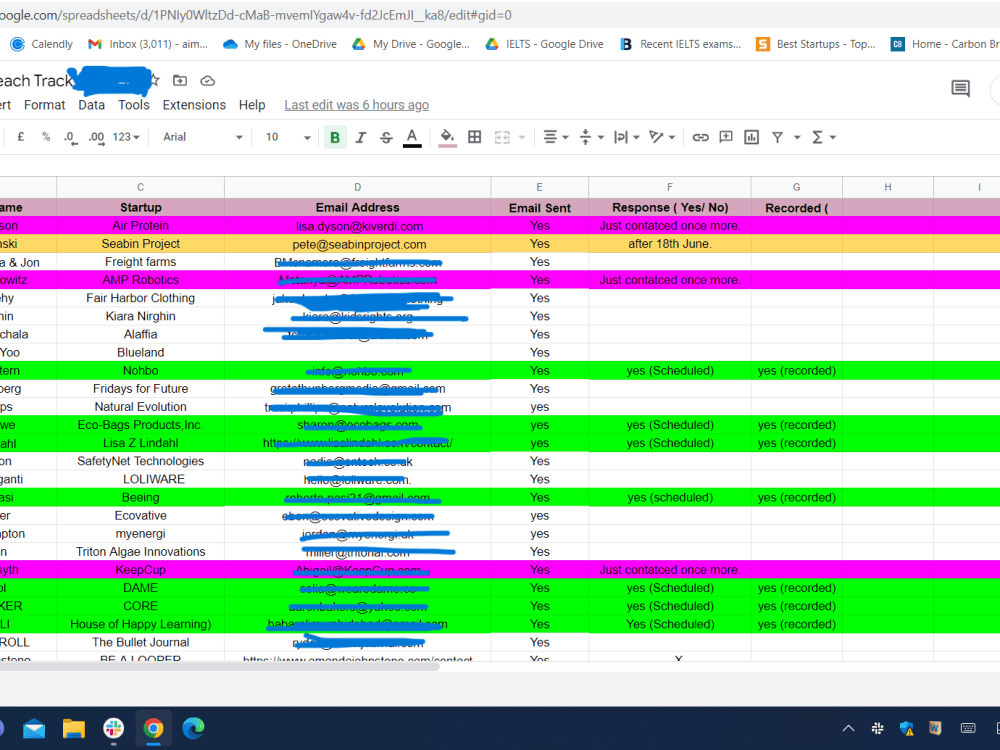1000x750 pixels.
Task: Click the browser address bar URL
Action: pos(256,15)
